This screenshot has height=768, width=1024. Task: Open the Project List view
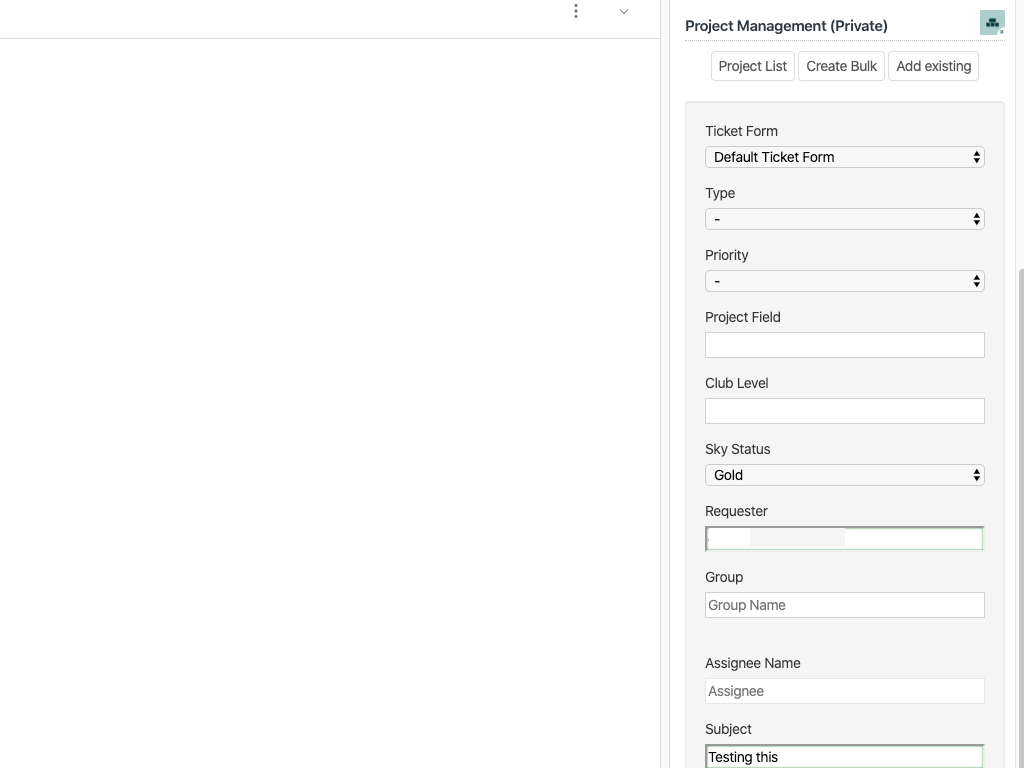click(x=752, y=66)
